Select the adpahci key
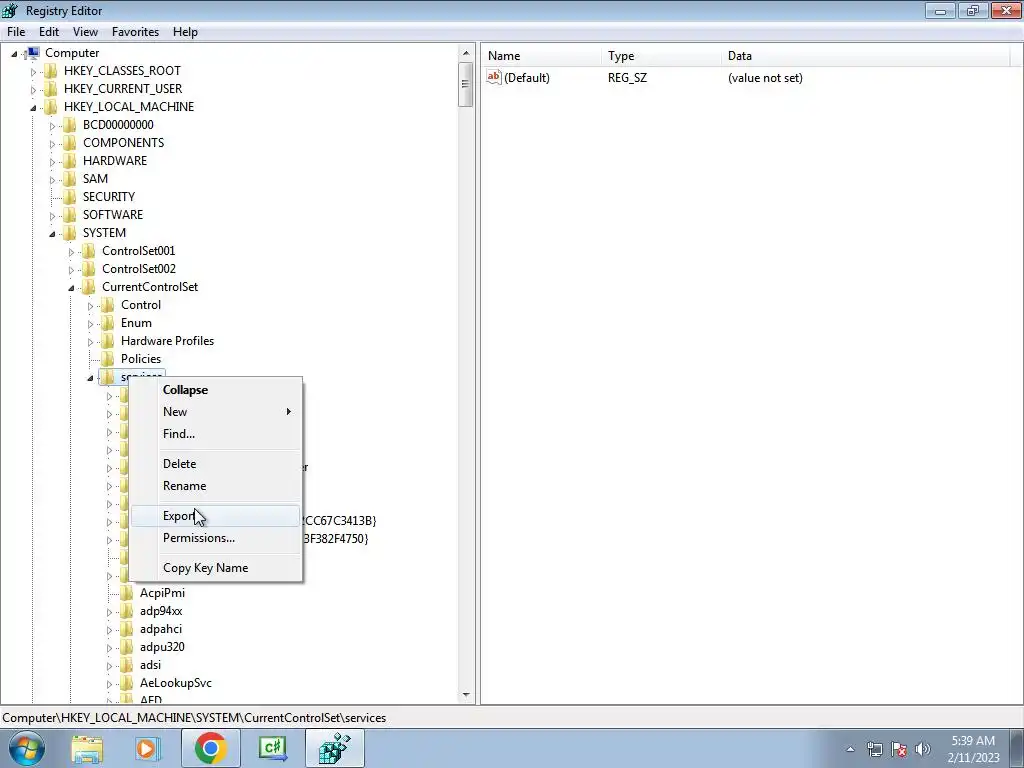Image resolution: width=1024 pixels, height=768 pixels. (x=161, y=629)
